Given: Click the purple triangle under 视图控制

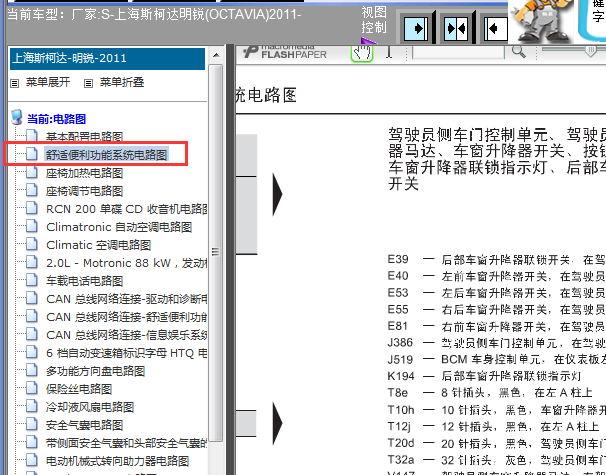Looking at the screenshot, I should pyautogui.click(x=368, y=41).
